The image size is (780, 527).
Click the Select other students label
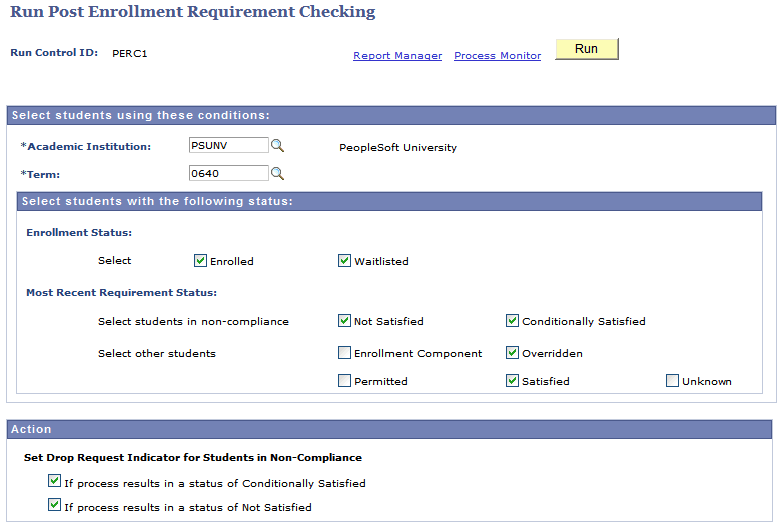coord(157,353)
